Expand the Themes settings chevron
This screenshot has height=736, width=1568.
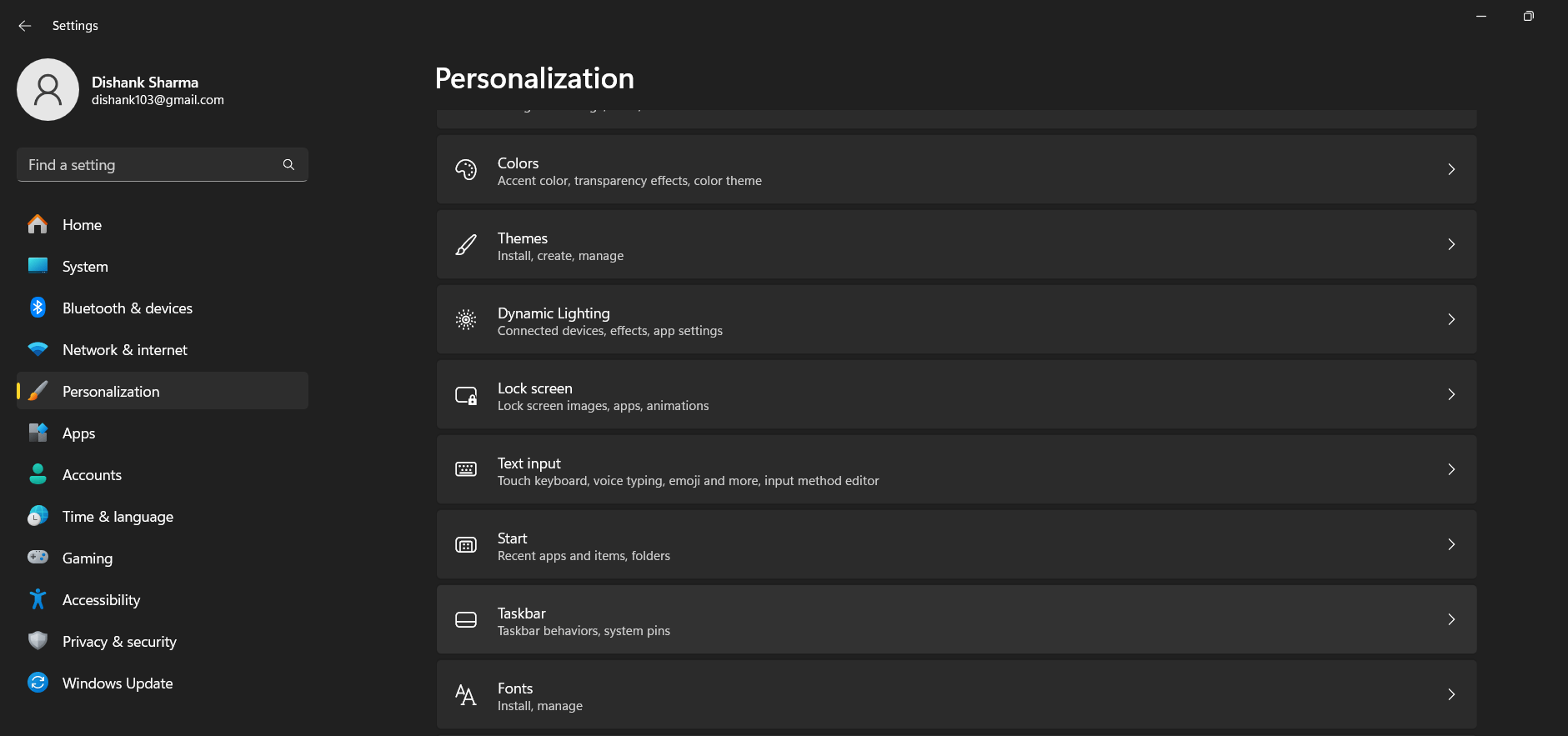1451,244
